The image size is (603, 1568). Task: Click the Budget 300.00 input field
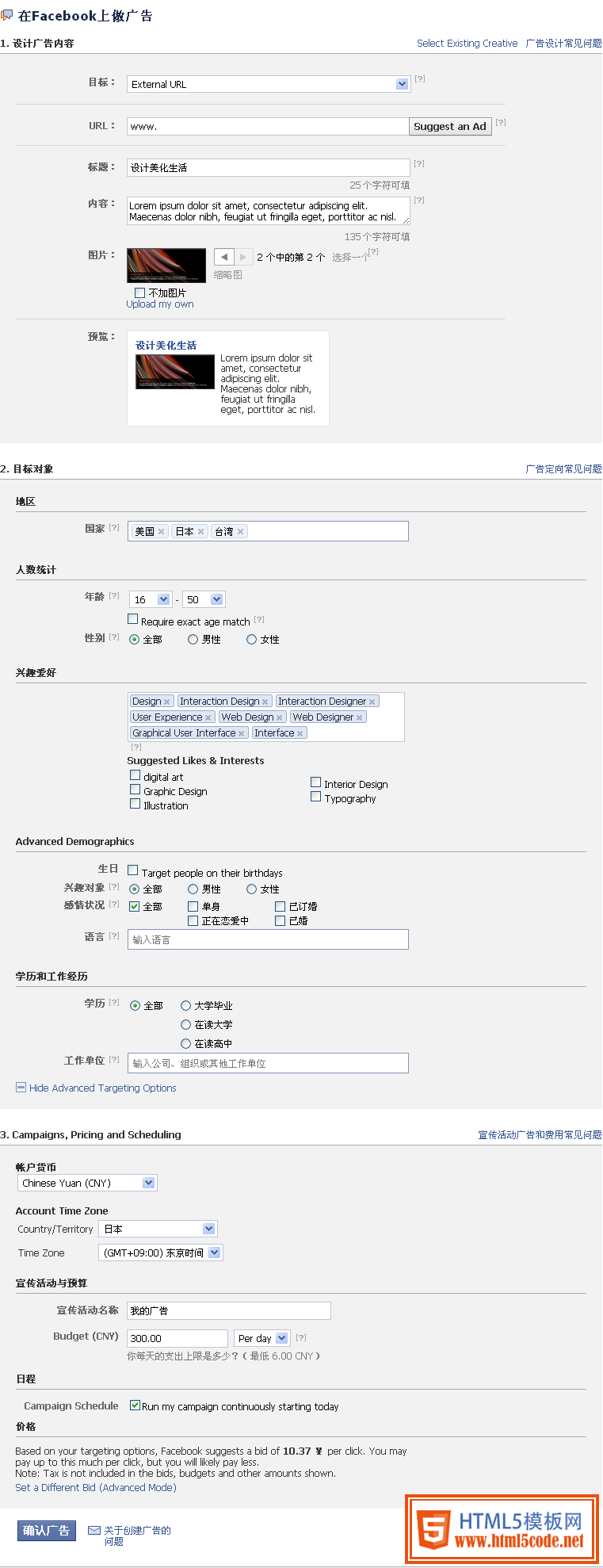click(x=177, y=1338)
